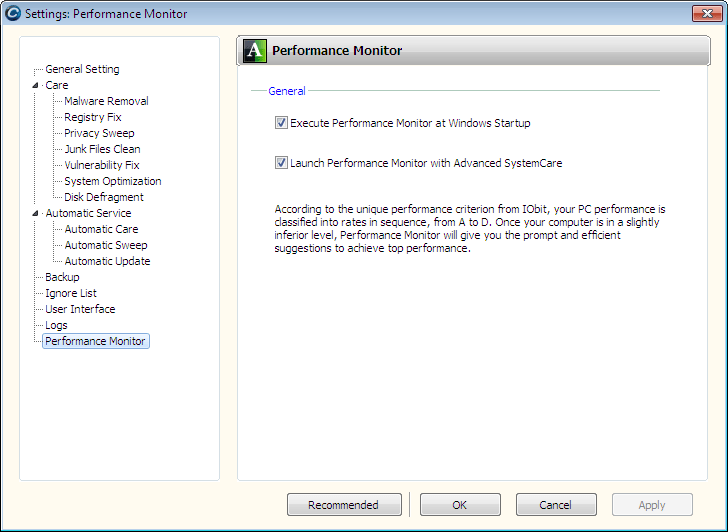Viewport: 728px width, 532px height.
Task: Select the Automatic Service category
Action: (88, 213)
